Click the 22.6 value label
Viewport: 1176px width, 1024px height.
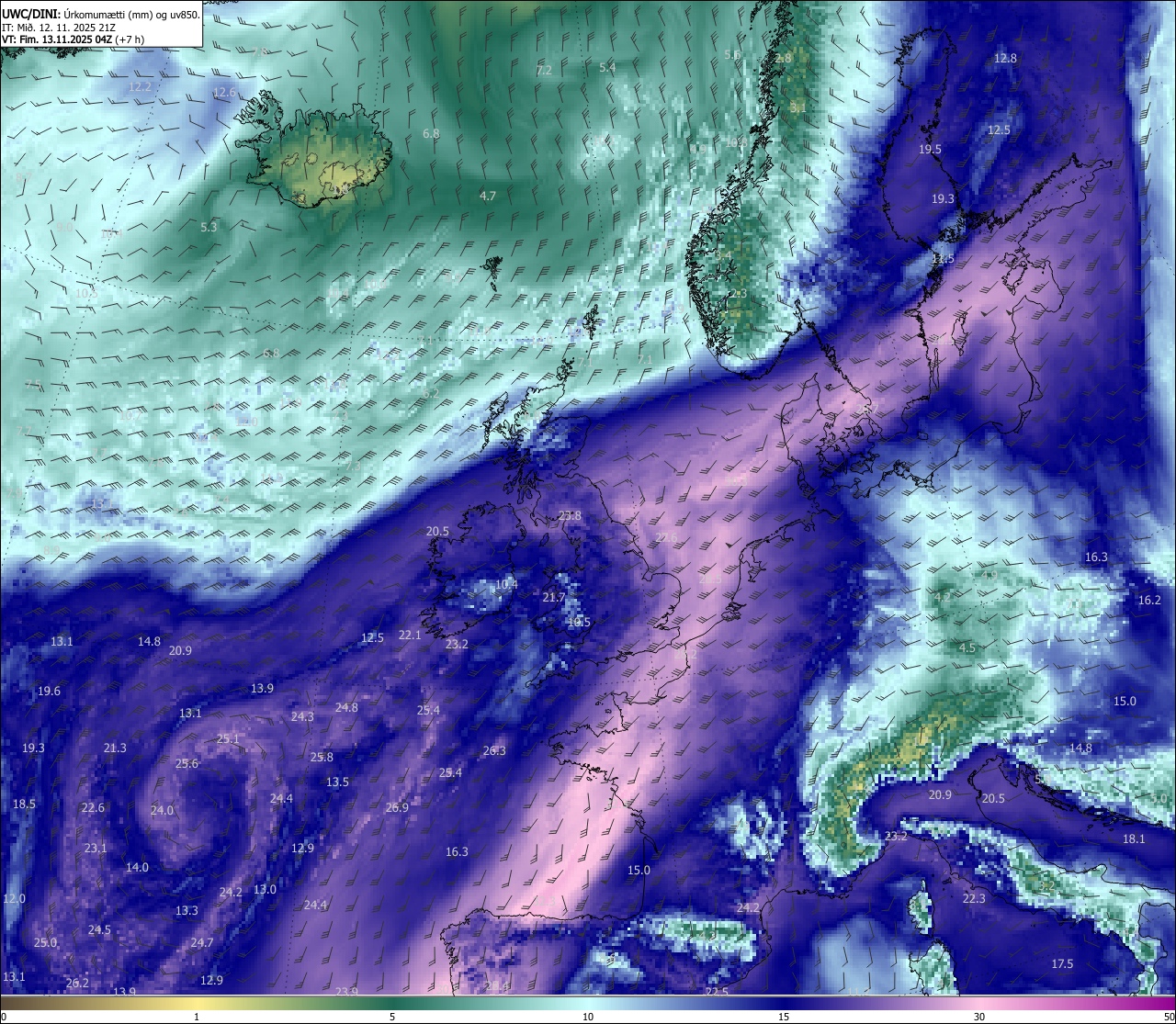pos(93,808)
